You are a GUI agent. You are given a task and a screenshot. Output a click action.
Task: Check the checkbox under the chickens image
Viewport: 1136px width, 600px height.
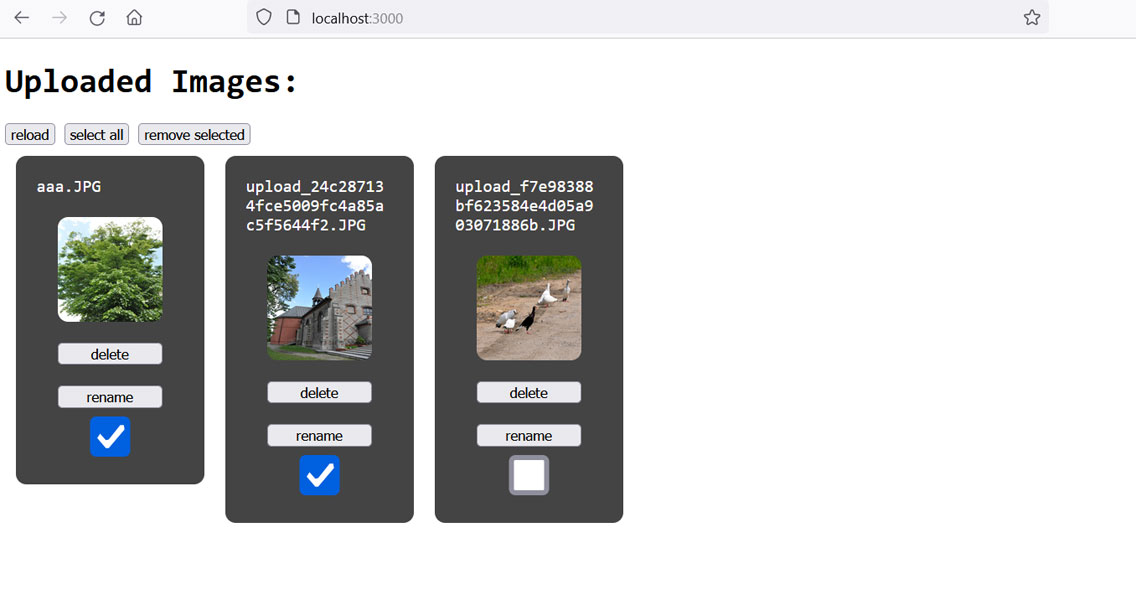click(529, 475)
